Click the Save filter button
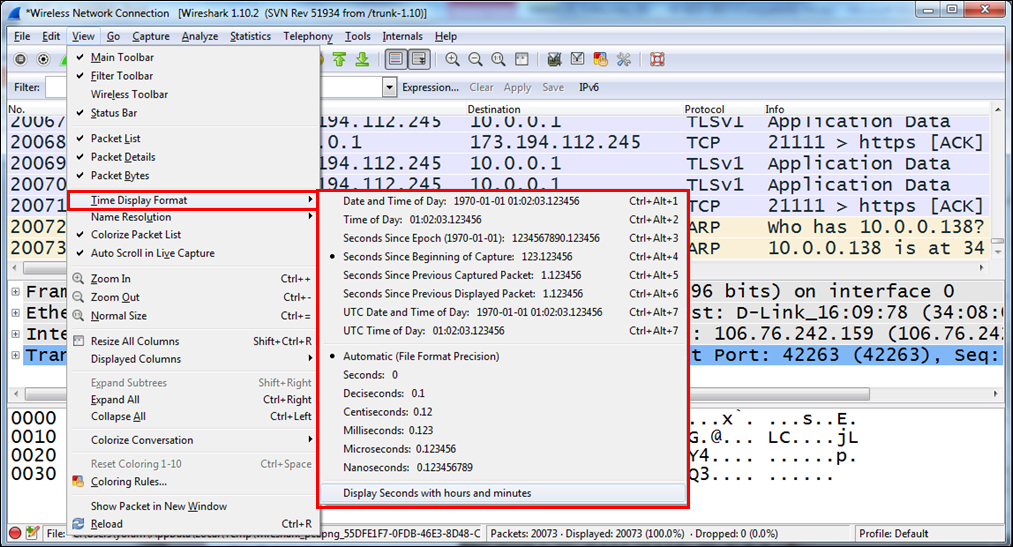The width and height of the screenshot is (1013, 547). click(553, 87)
